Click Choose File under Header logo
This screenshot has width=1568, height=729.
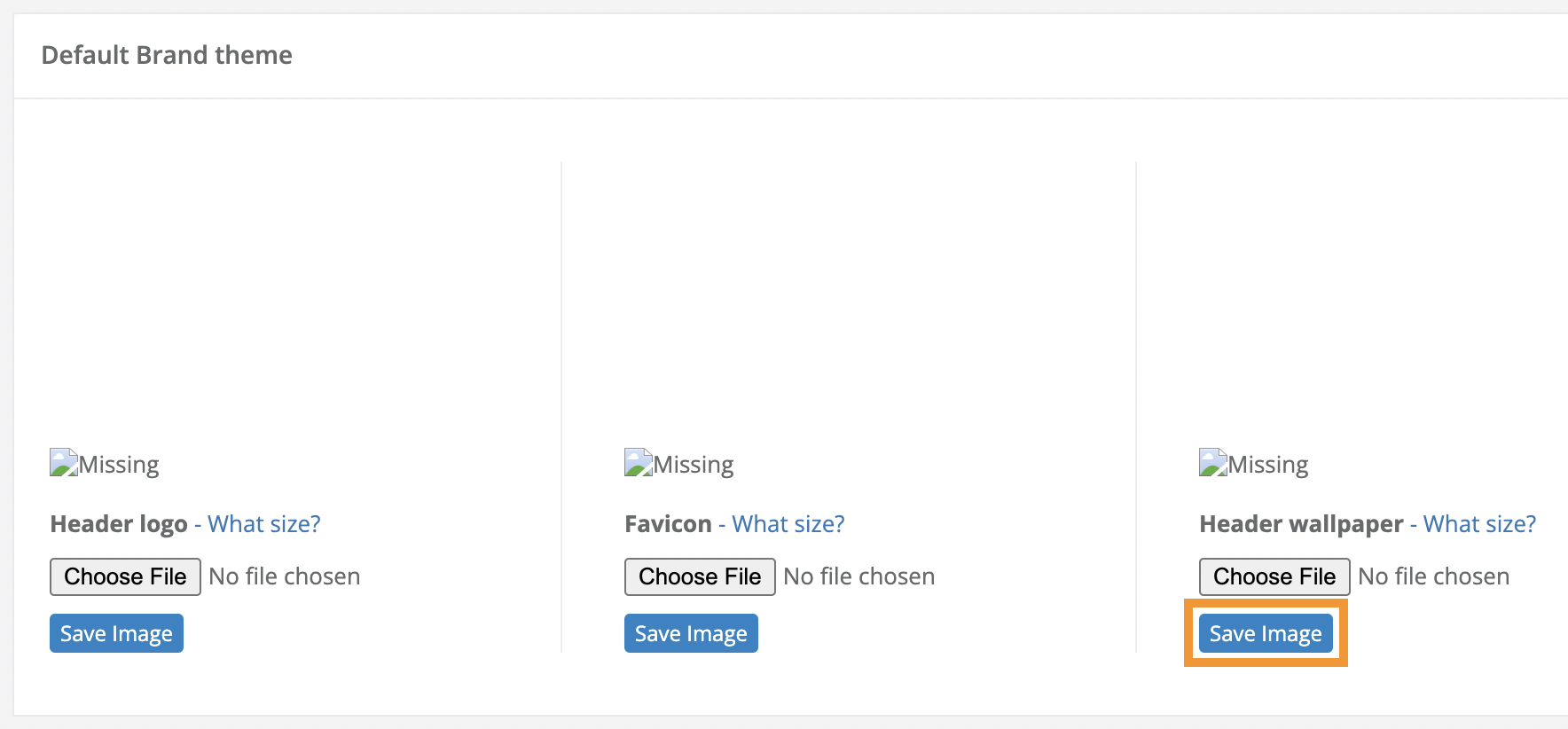click(124, 576)
